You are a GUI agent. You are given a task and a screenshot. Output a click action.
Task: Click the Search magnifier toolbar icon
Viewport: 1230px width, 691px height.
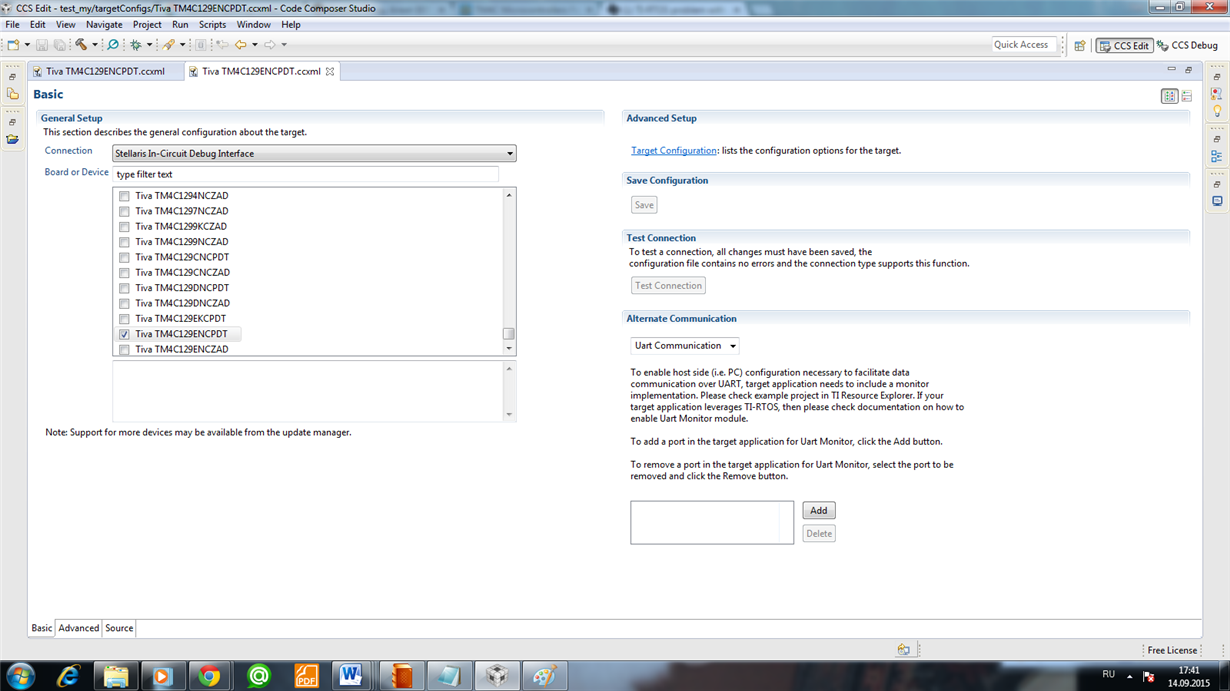[113, 45]
